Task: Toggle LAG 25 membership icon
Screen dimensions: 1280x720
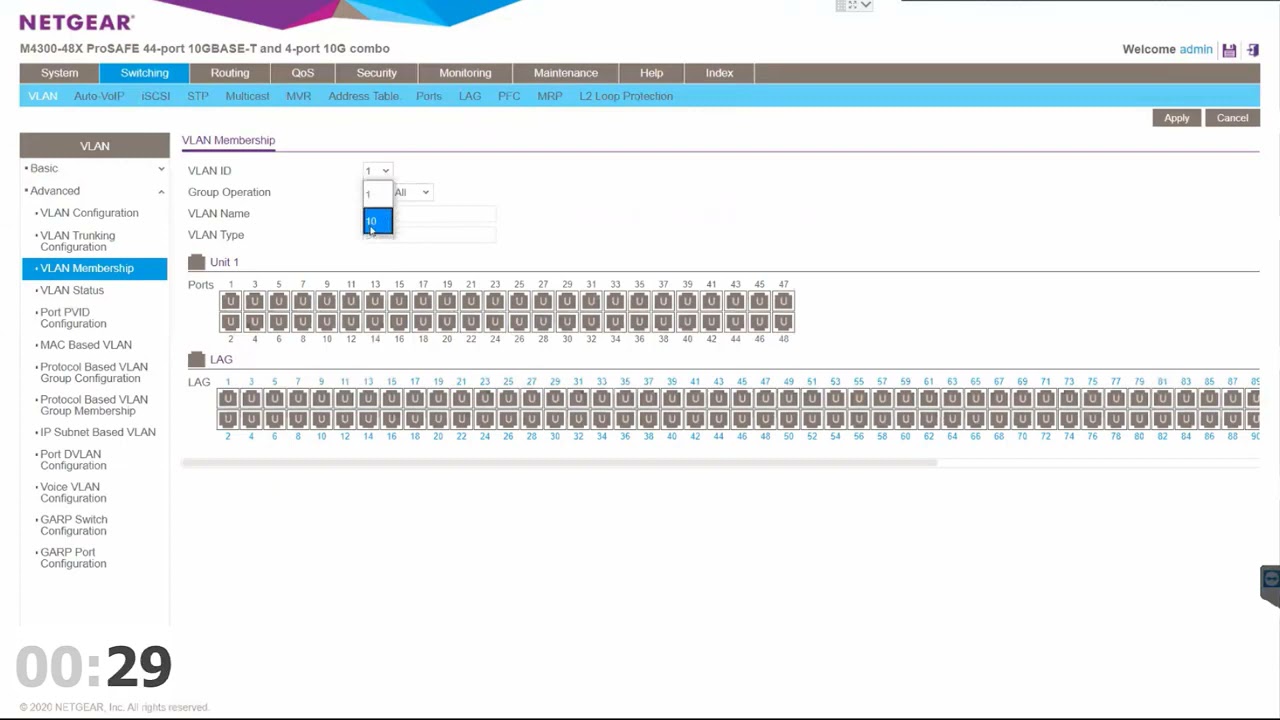Action: click(508, 398)
